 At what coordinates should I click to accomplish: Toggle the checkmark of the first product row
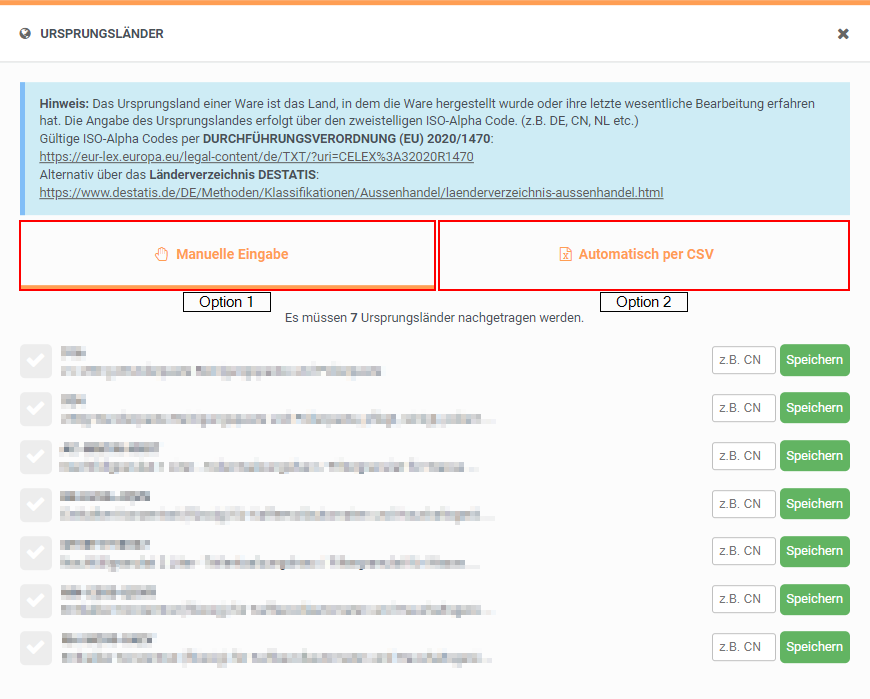[x=36, y=361]
